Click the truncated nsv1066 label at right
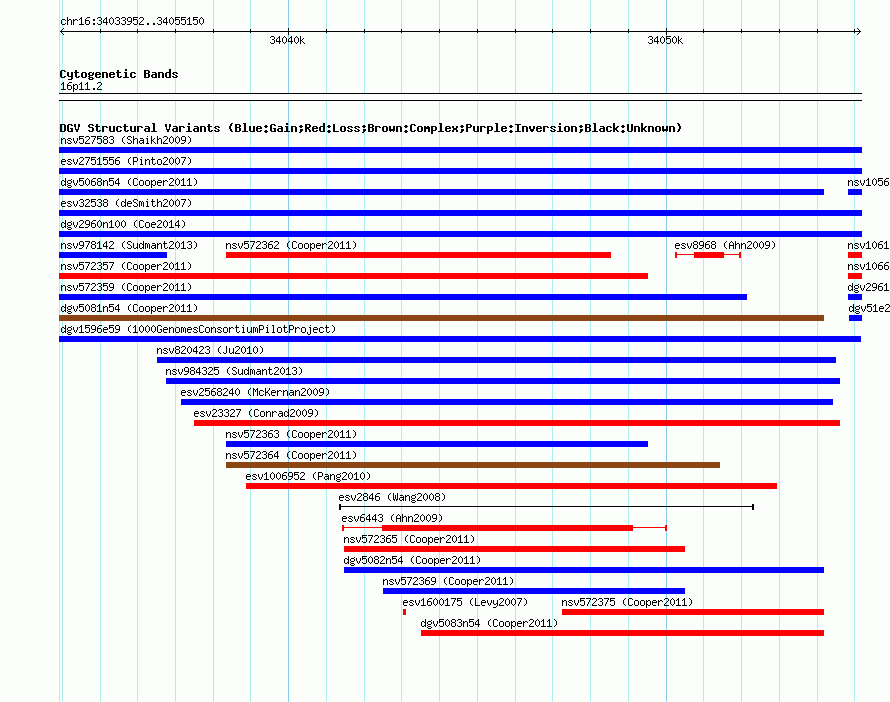Viewport: 890px width, 702px height. click(868, 266)
